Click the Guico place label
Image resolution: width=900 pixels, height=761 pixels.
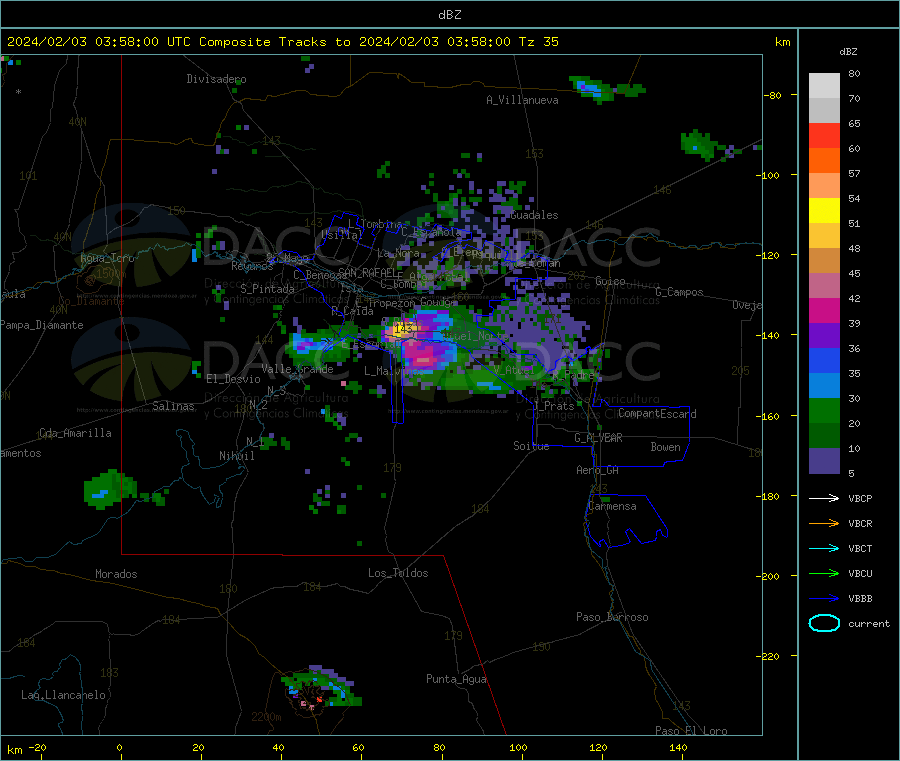point(610,281)
